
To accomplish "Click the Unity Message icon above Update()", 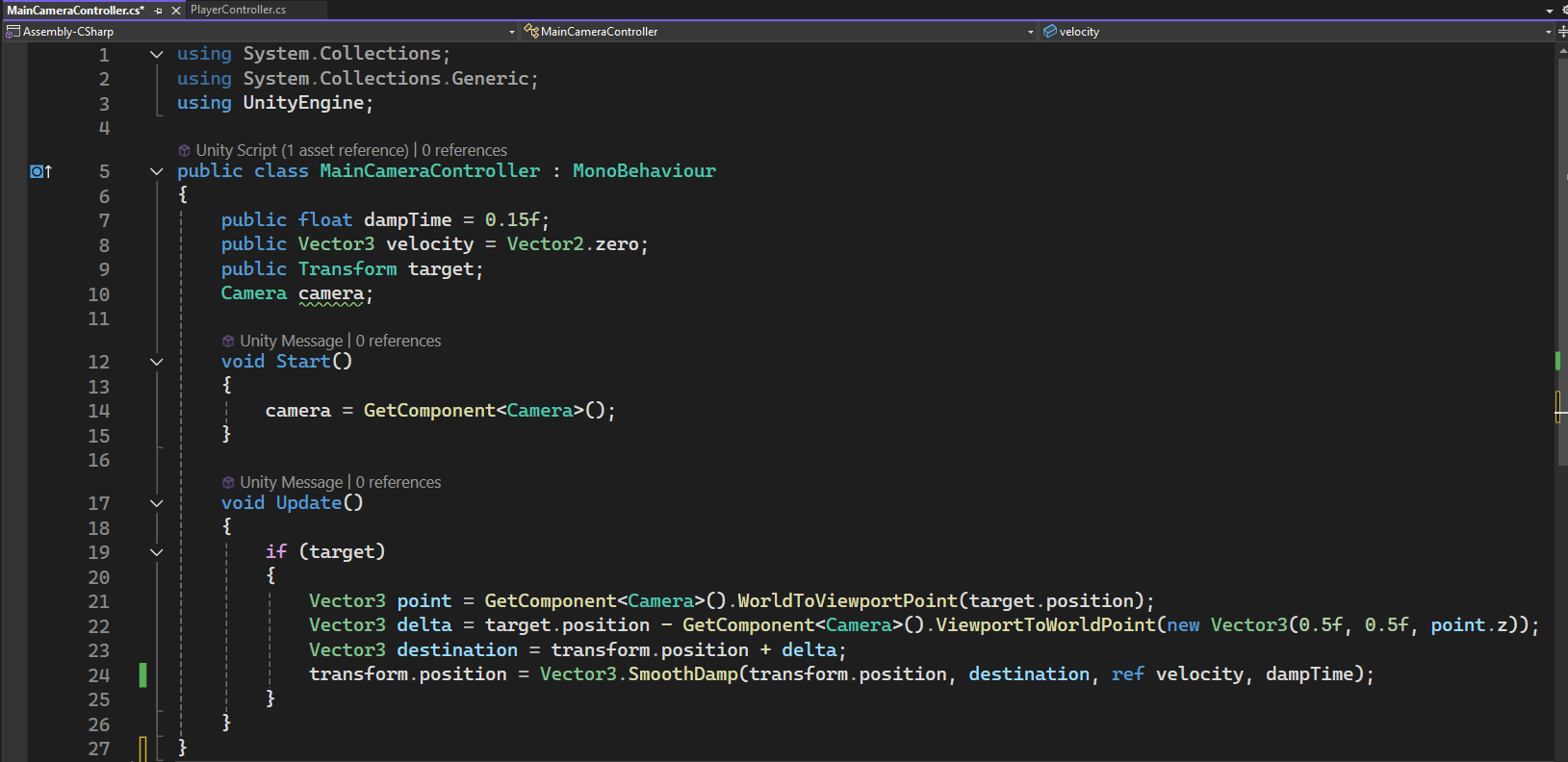I will 228,483.
